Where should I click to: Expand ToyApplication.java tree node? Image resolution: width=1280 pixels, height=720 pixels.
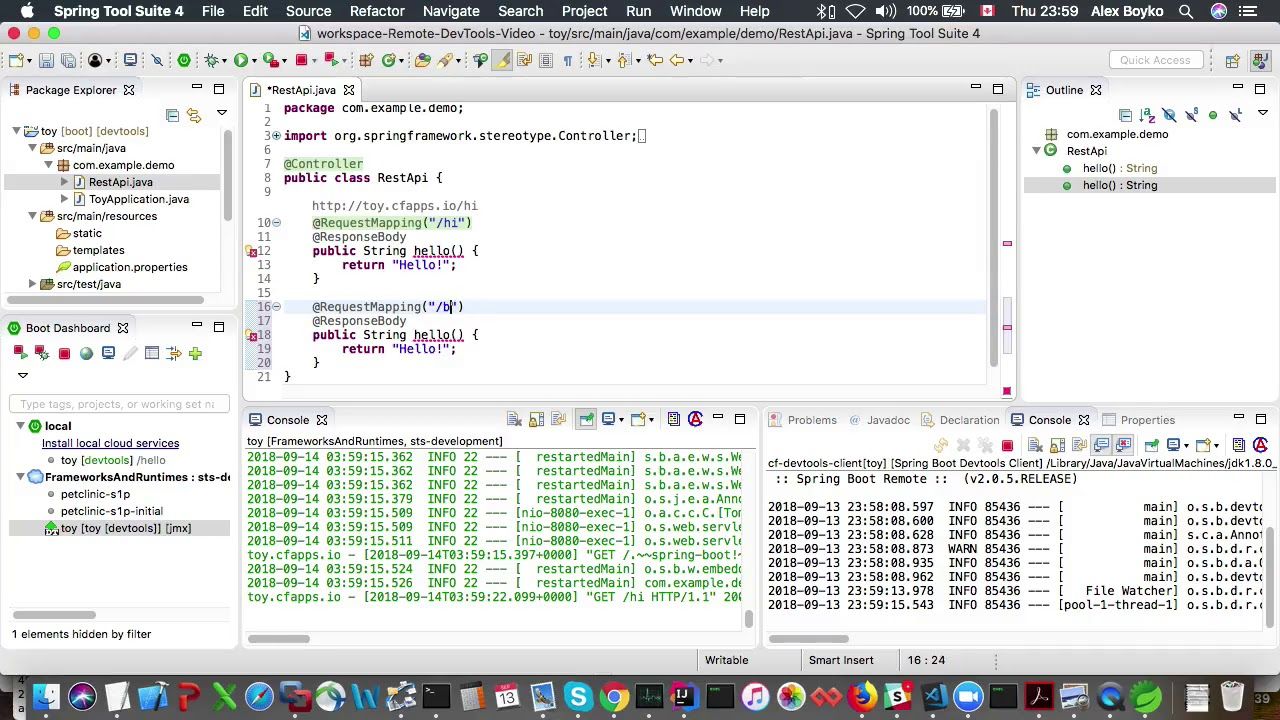tap(65, 199)
